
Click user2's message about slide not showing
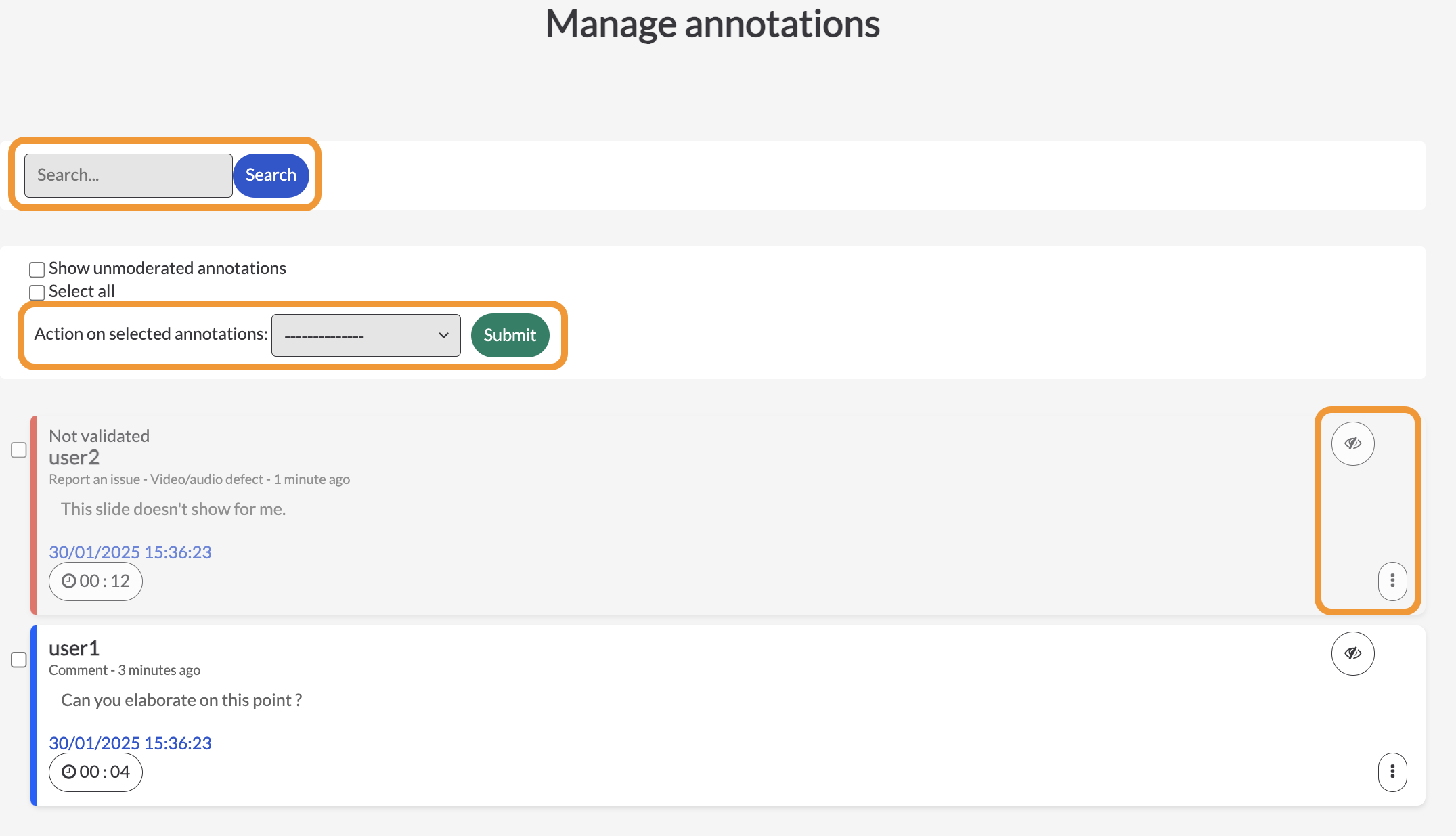point(173,509)
